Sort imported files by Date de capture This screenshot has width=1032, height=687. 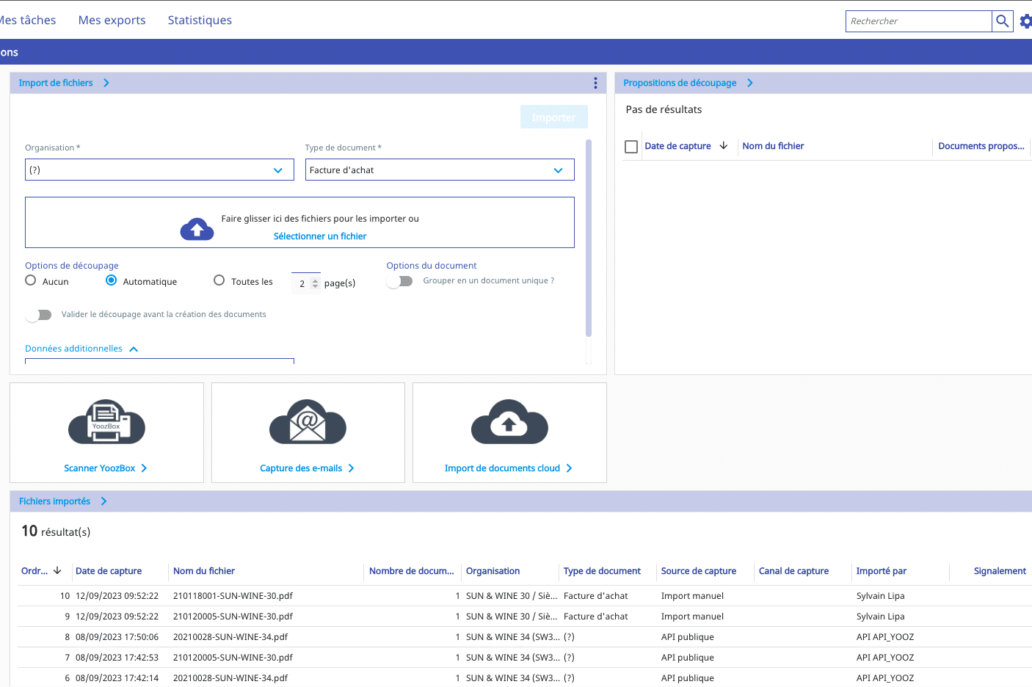[109, 571]
